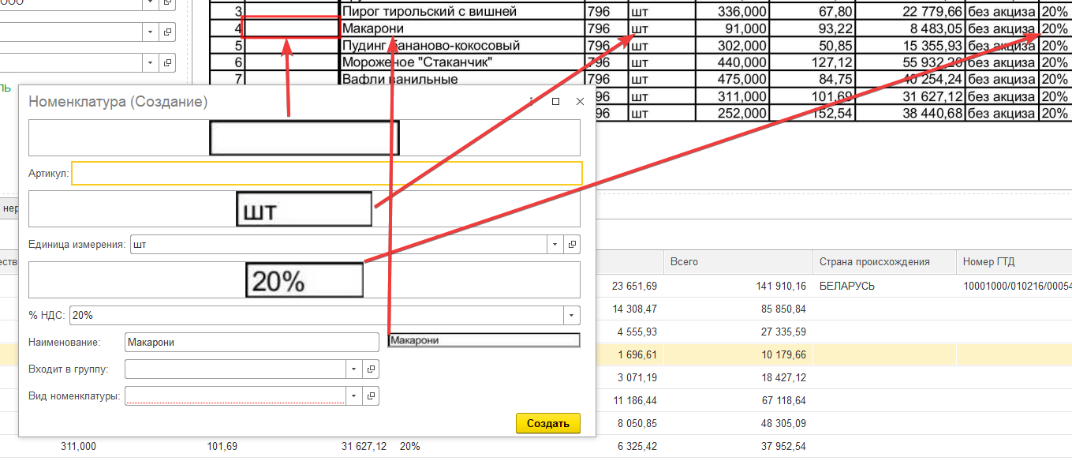Click the Наименование field containing Макарони

click(x=252, y=342)
